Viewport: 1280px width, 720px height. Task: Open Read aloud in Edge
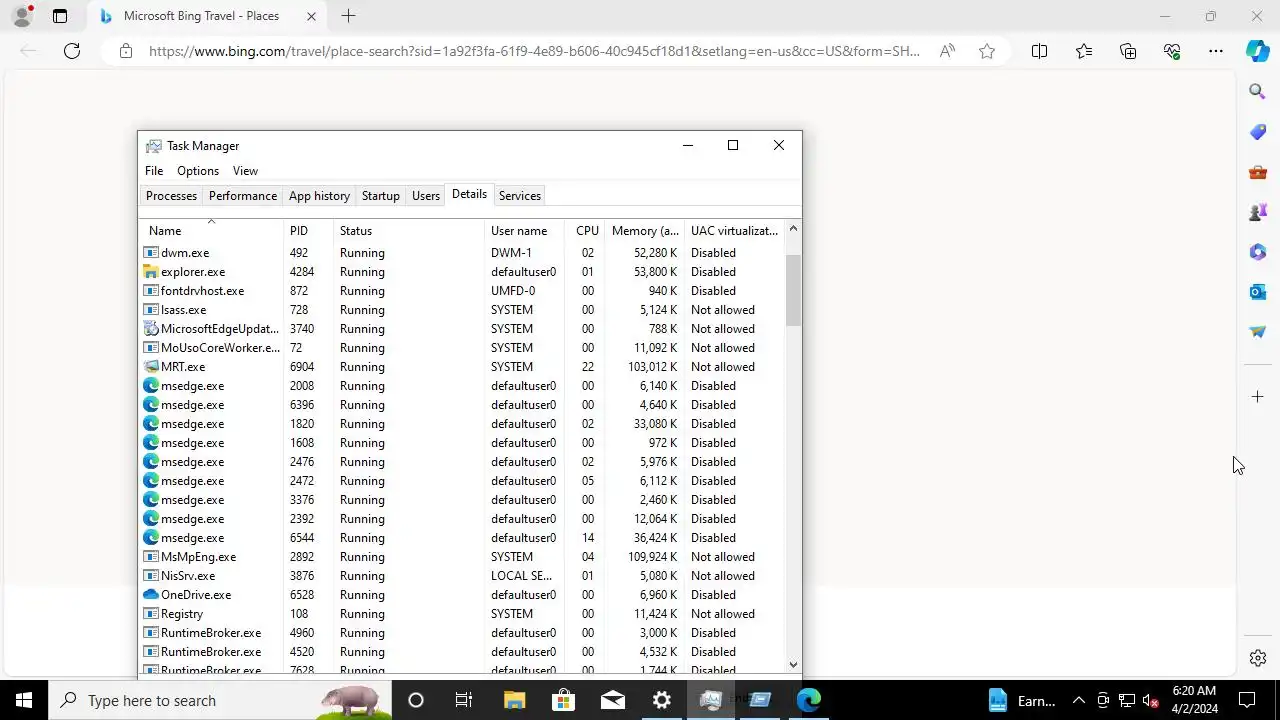947,51
